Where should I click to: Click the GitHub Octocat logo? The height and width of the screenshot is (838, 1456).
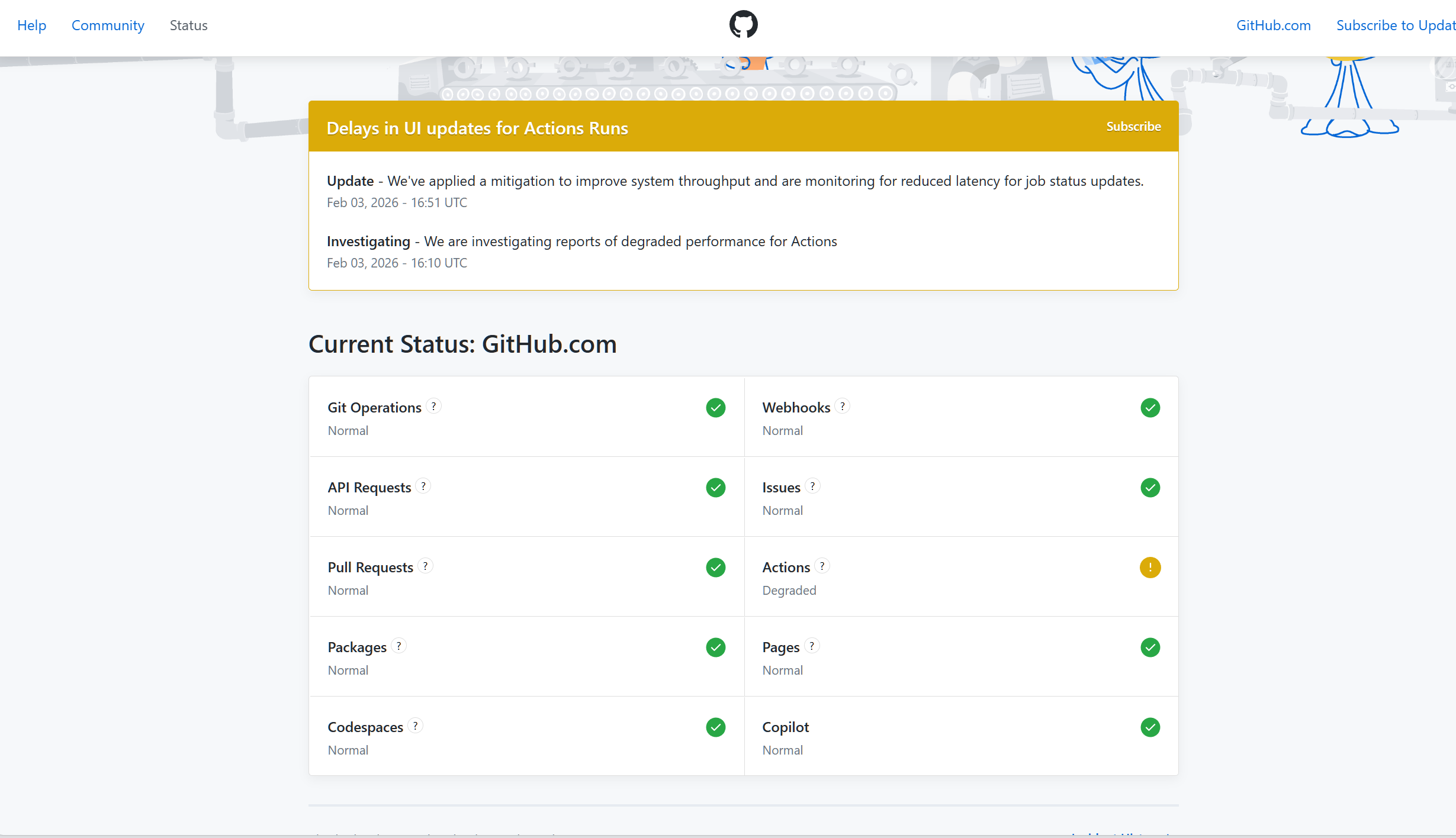tap(743, 25)
